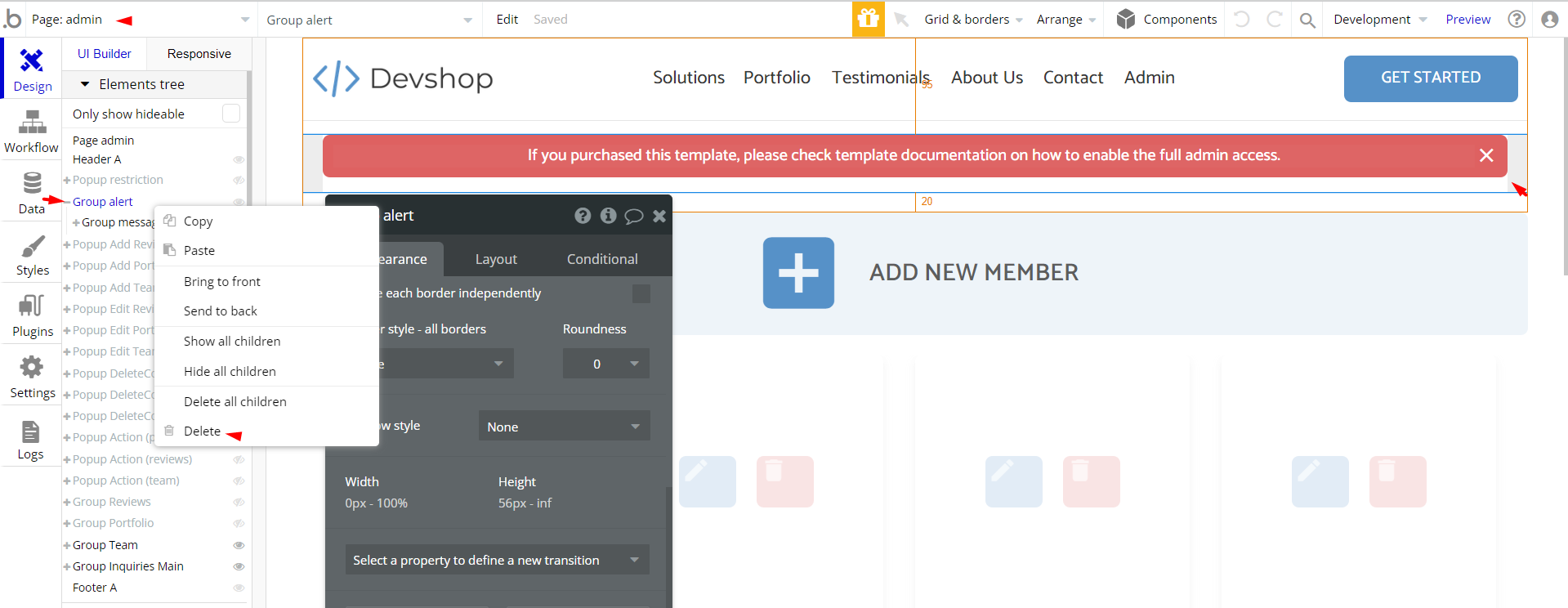Choose Bring to front
The height and width of the screenshot is (608, 1568).
(266, 281)
